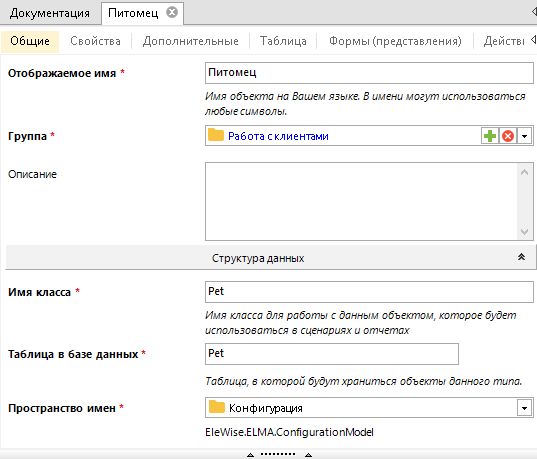This screenshot has width=537, height=459.
Task: Select the Таблица tab
Action: [283, 41]
